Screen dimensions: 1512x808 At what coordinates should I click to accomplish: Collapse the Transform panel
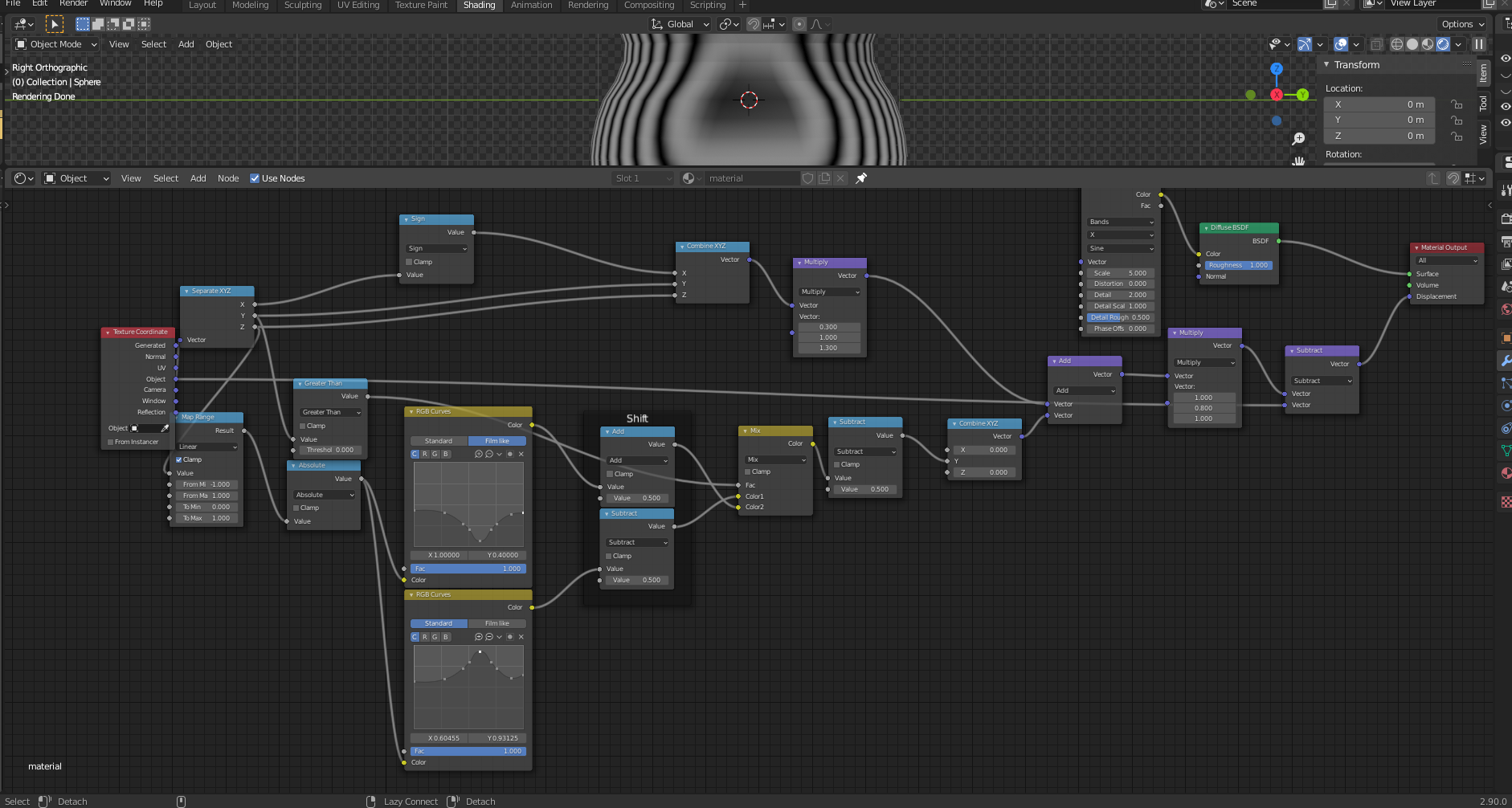point(1326,65)
